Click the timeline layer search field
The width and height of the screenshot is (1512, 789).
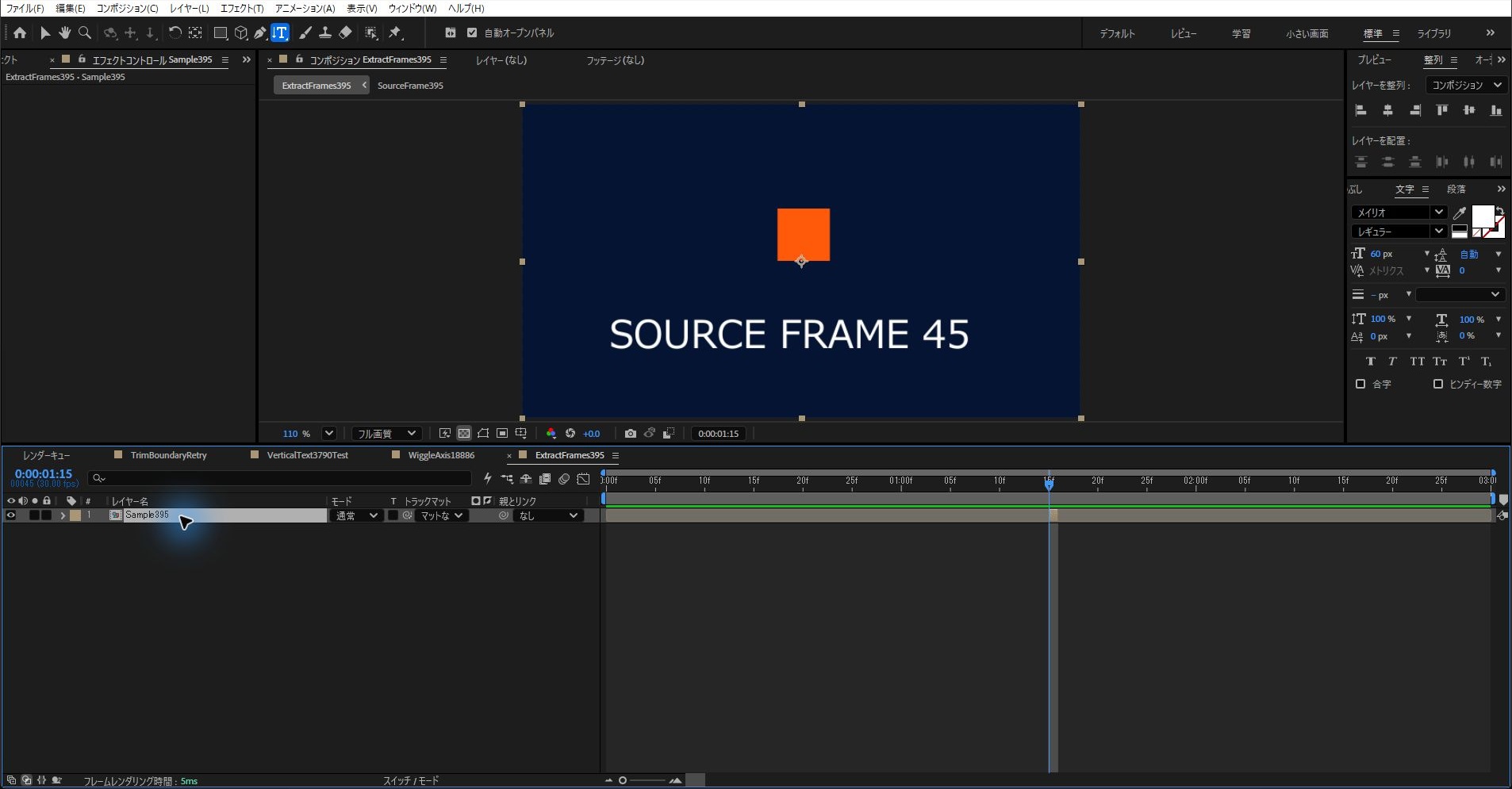(x=280, y=478)
